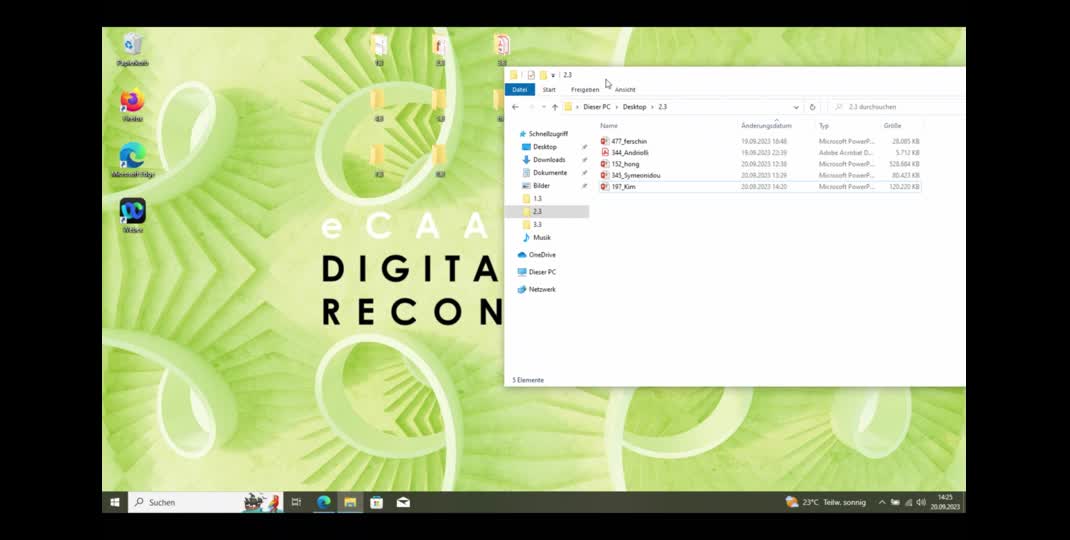Select OneDrive in the navigation pane
The height and width of the screenshot is (540, 1070).
pyautogui.click(x=542, y=255)
